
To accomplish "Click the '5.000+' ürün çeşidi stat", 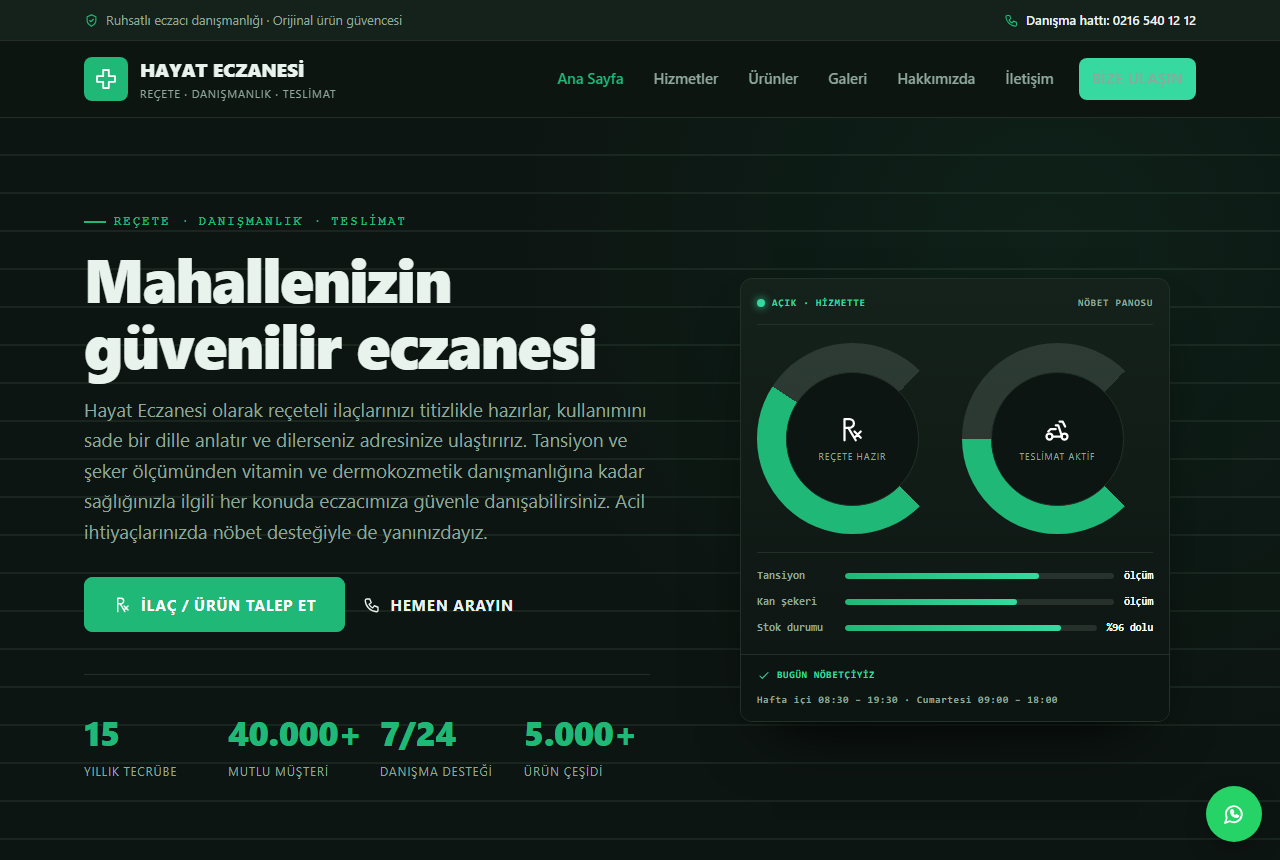I will [x=580, y=735].
